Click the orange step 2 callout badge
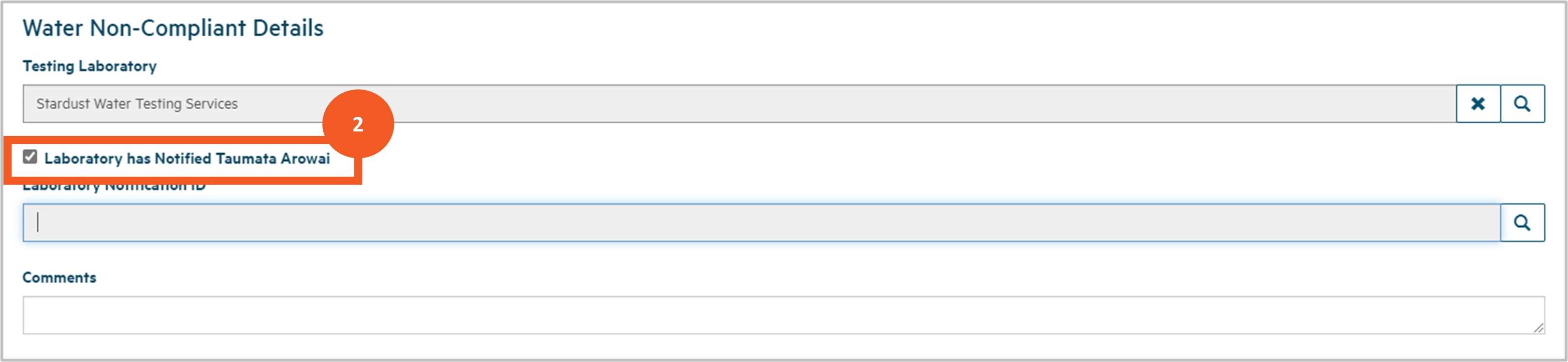 point(358,124)
